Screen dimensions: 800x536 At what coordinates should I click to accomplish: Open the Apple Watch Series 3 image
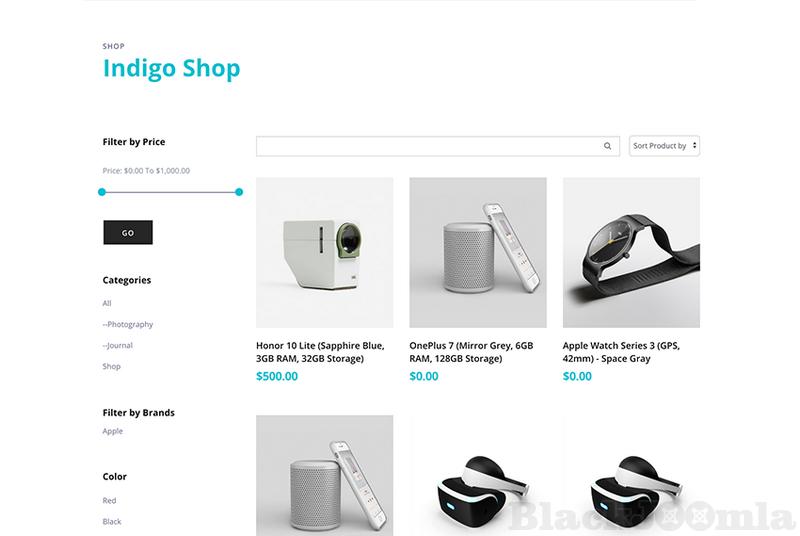pos(631,252)
